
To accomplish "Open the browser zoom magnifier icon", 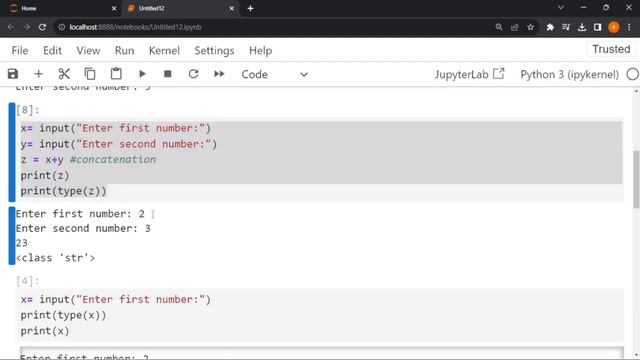I will [x=499, y=27].
